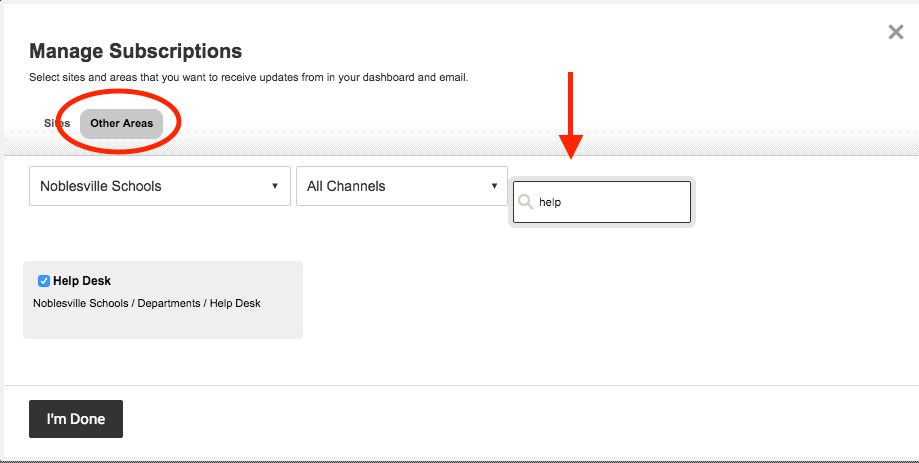919x463 pixels.
Task: Click the magnifying glass search icon
Action: pos(526,202)
